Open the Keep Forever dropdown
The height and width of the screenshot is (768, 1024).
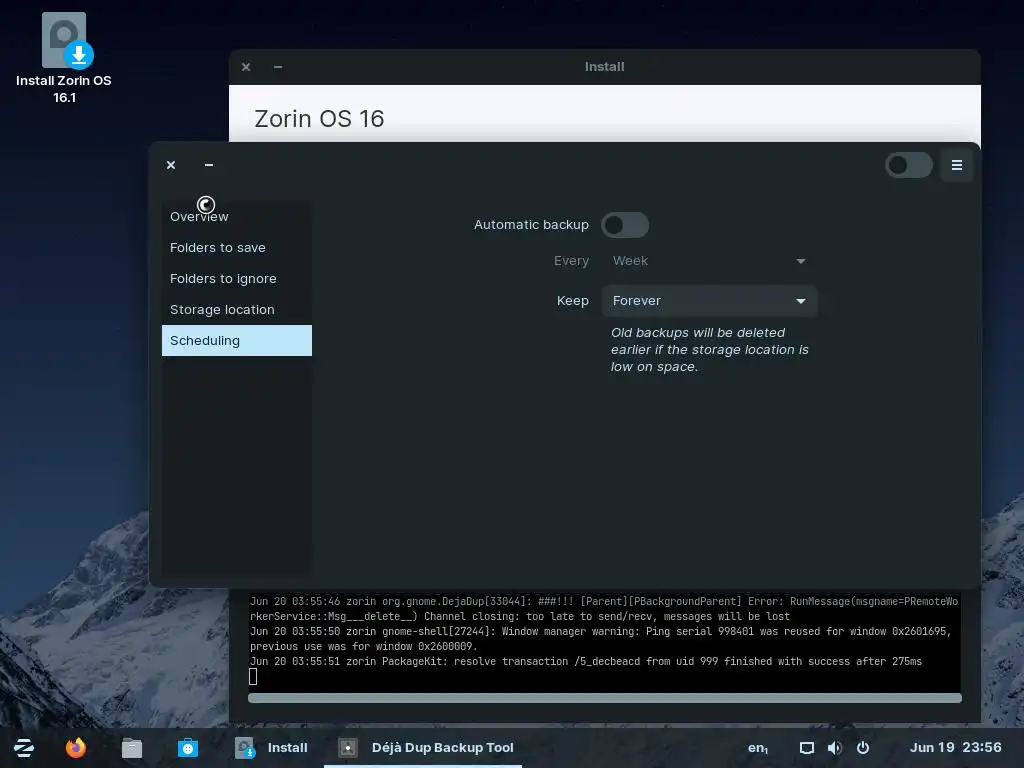click(709, 301)
